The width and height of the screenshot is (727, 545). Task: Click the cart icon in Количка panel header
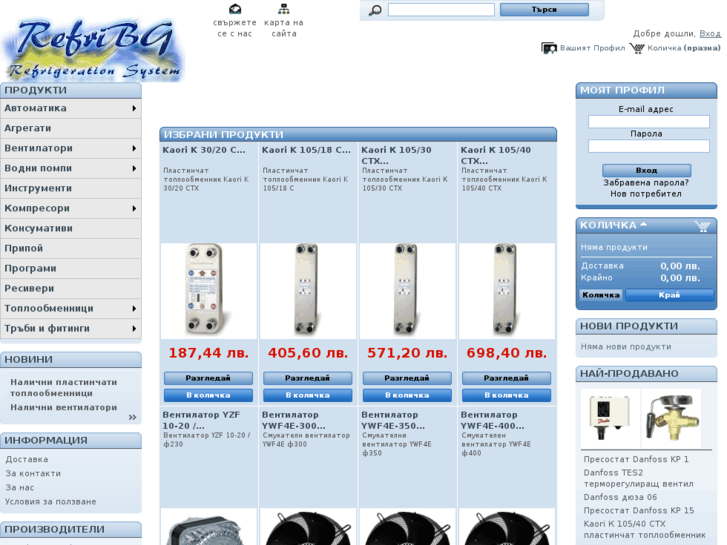[702, 226]
